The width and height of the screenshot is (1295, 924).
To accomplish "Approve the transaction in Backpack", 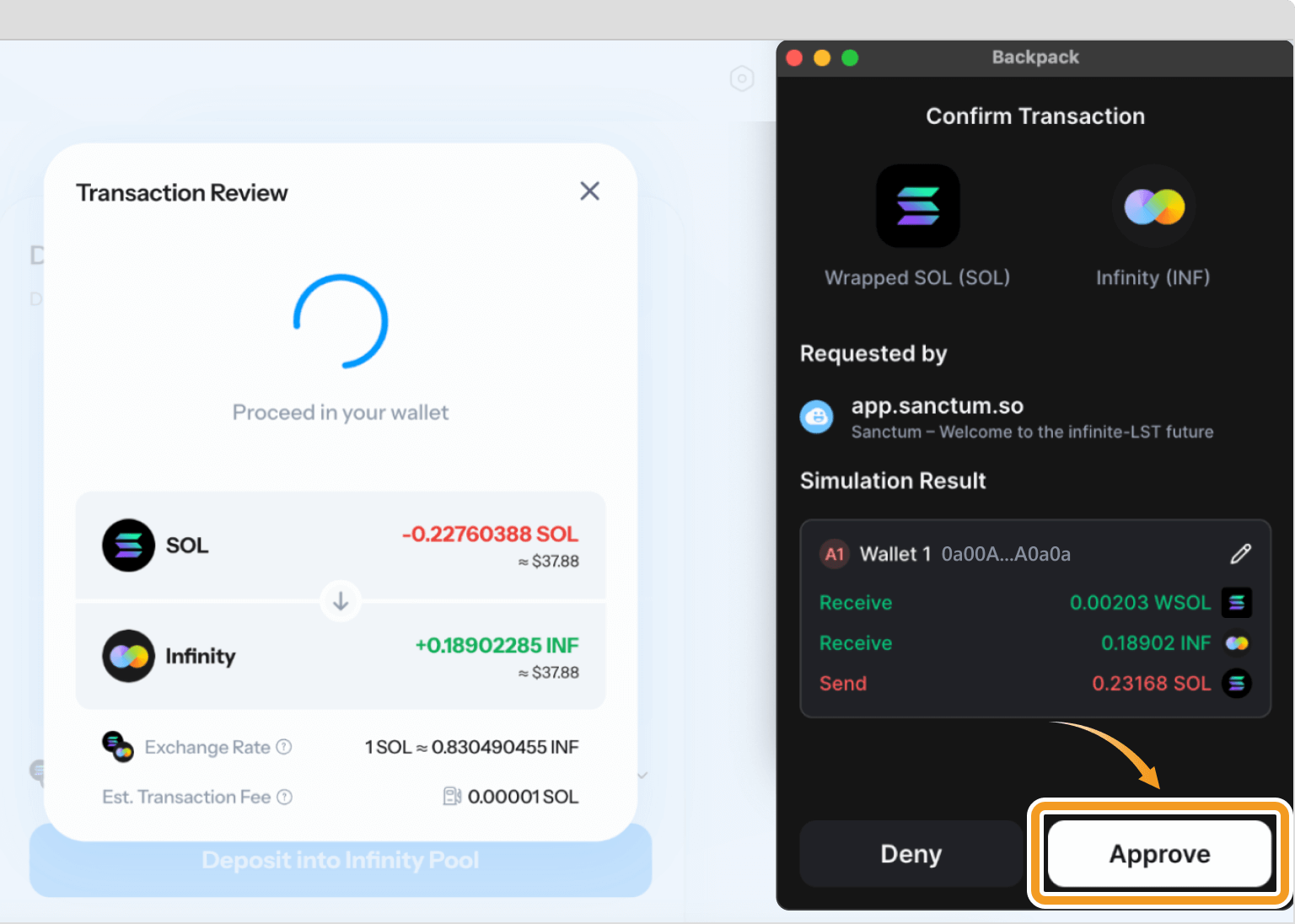I will 1159,853.
